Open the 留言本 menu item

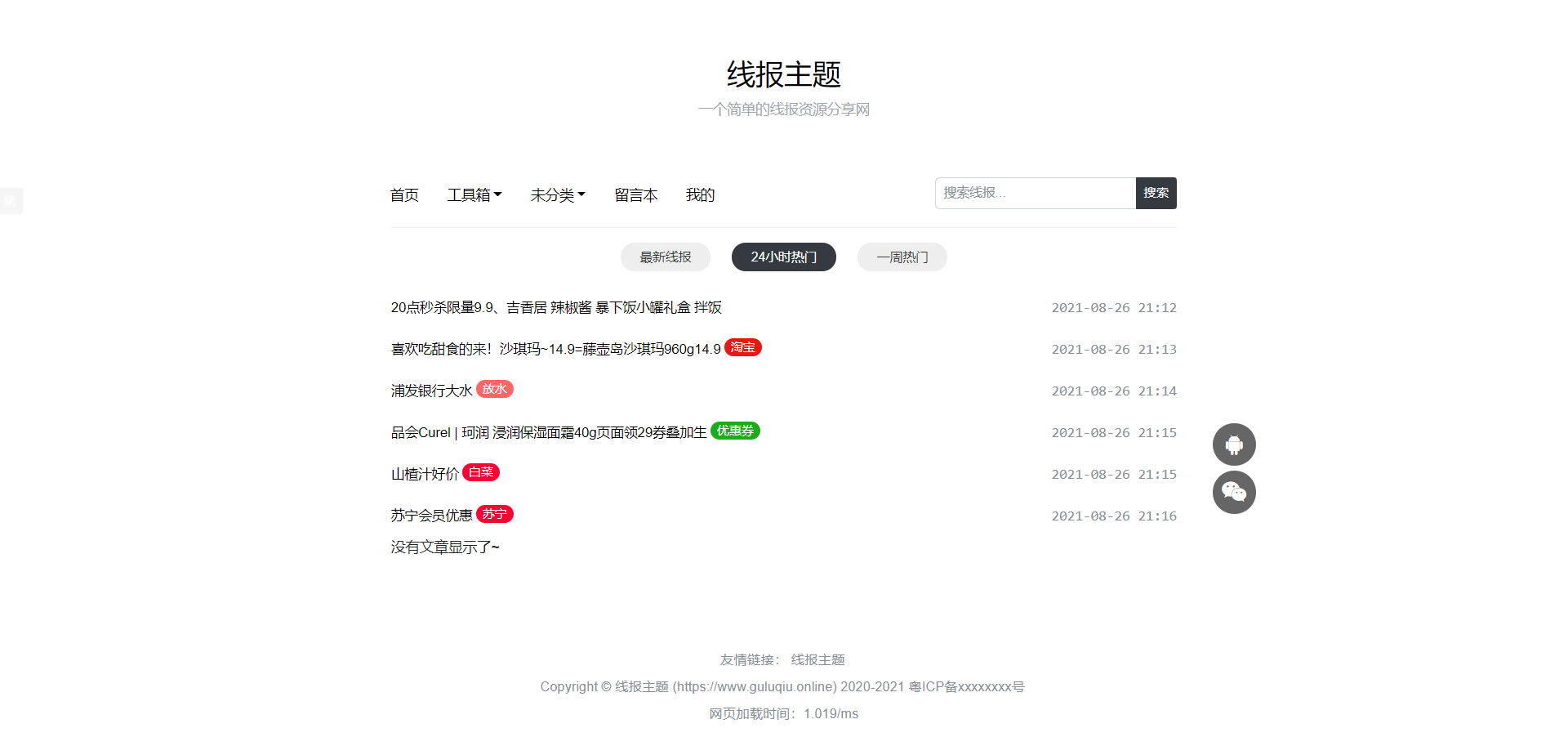click(636, 194)
